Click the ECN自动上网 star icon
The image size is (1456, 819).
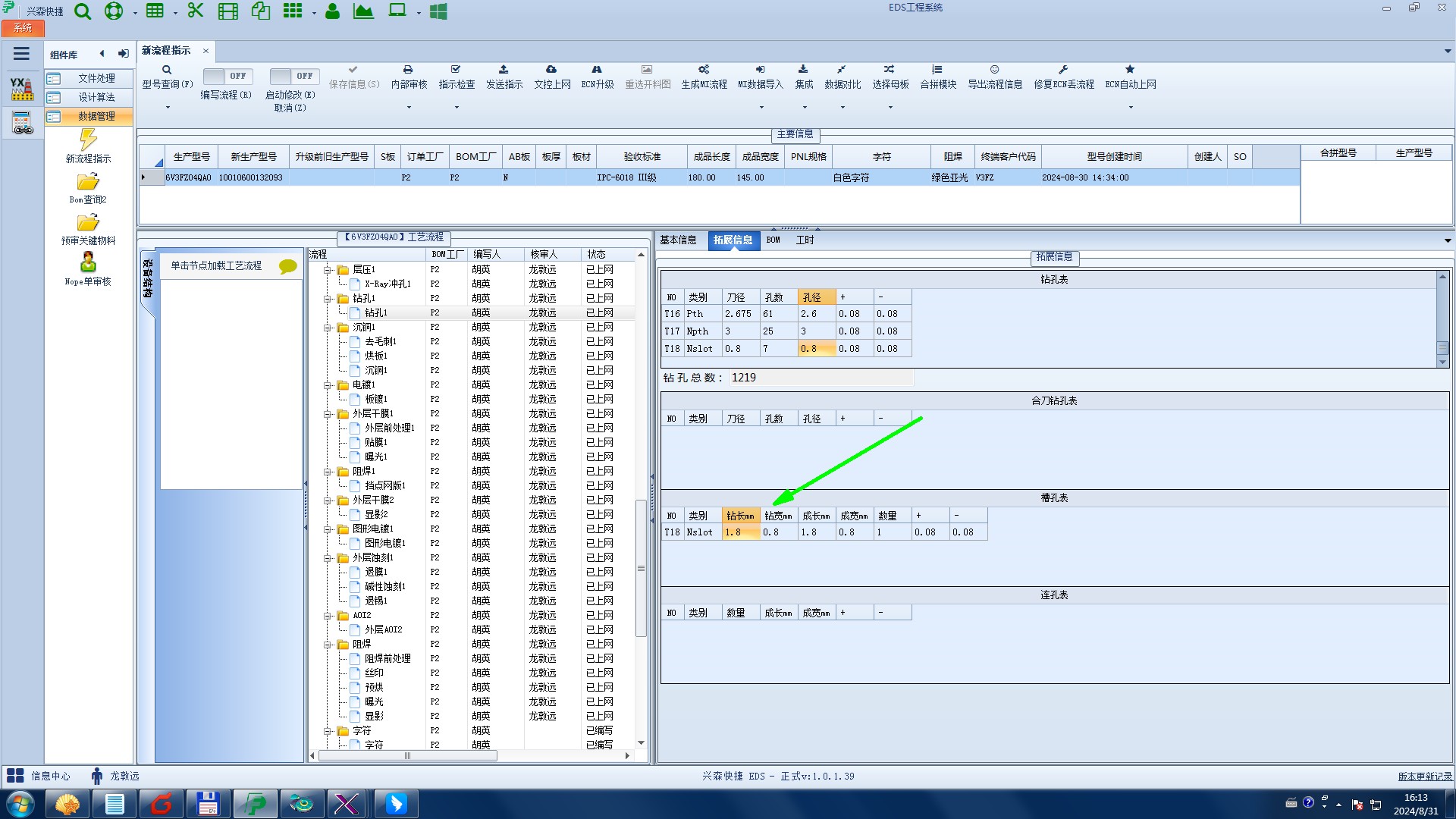[x=1130, y=70]
